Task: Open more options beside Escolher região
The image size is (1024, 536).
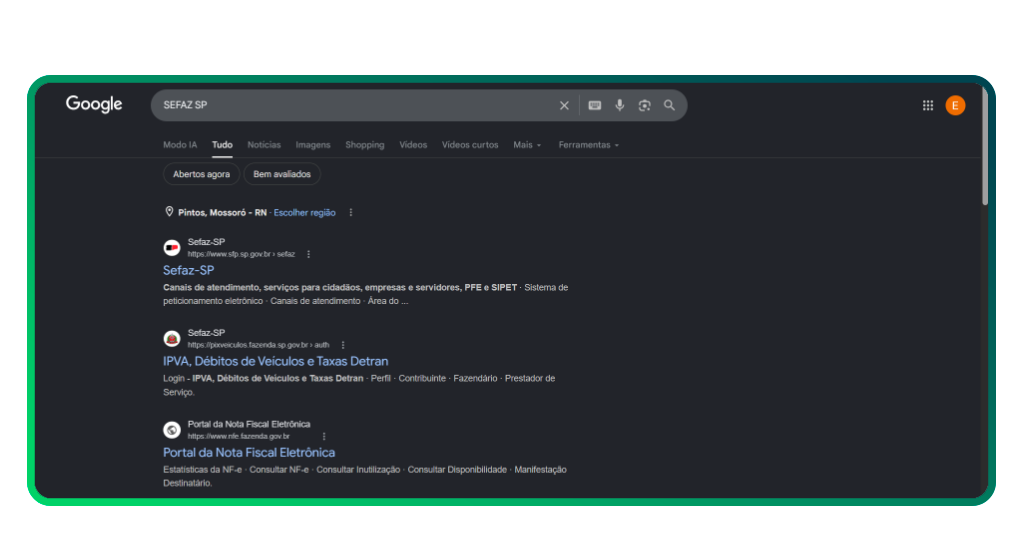Action: coord(351,213)
